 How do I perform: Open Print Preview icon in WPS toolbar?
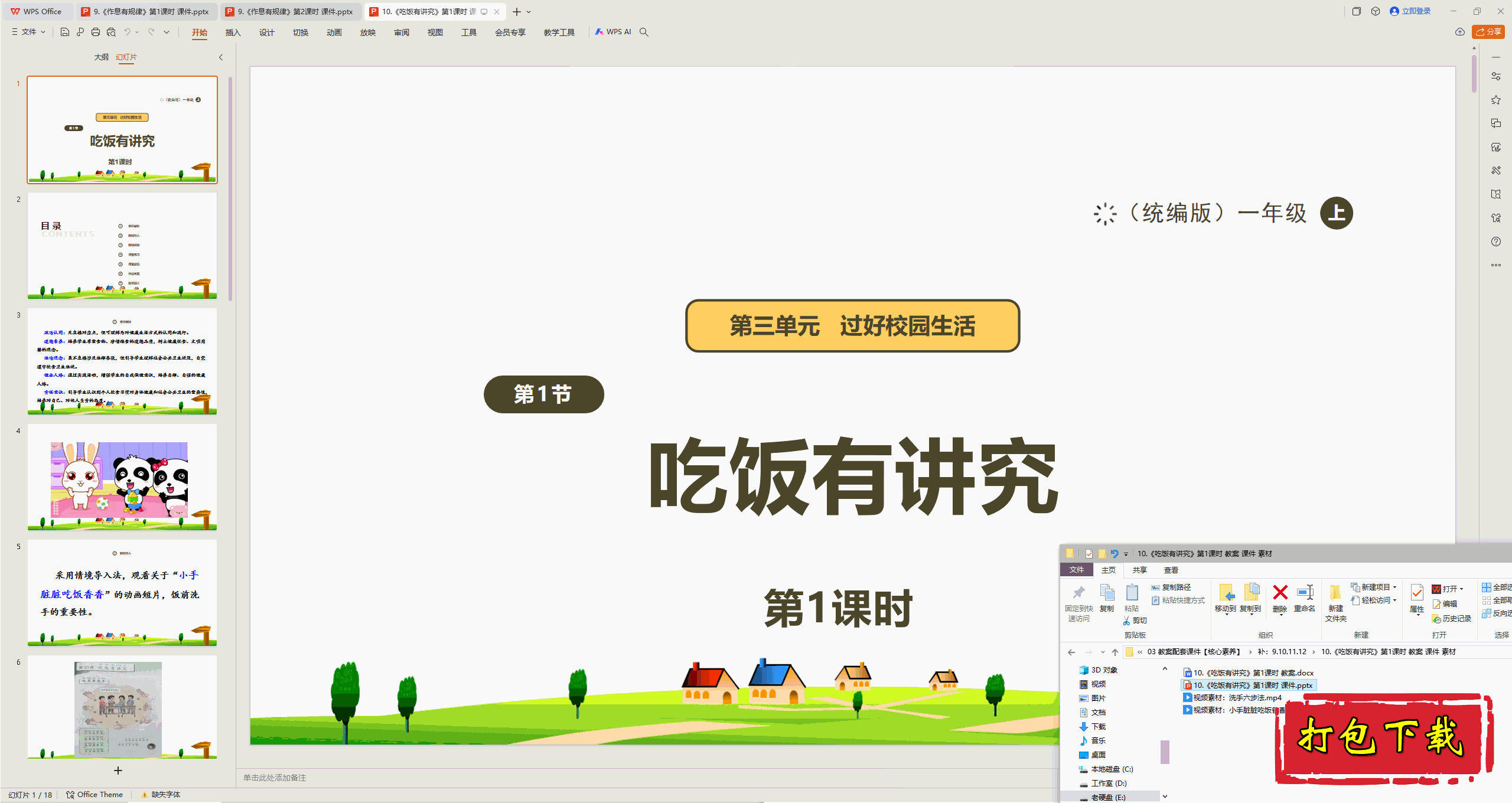pos(111,32)
